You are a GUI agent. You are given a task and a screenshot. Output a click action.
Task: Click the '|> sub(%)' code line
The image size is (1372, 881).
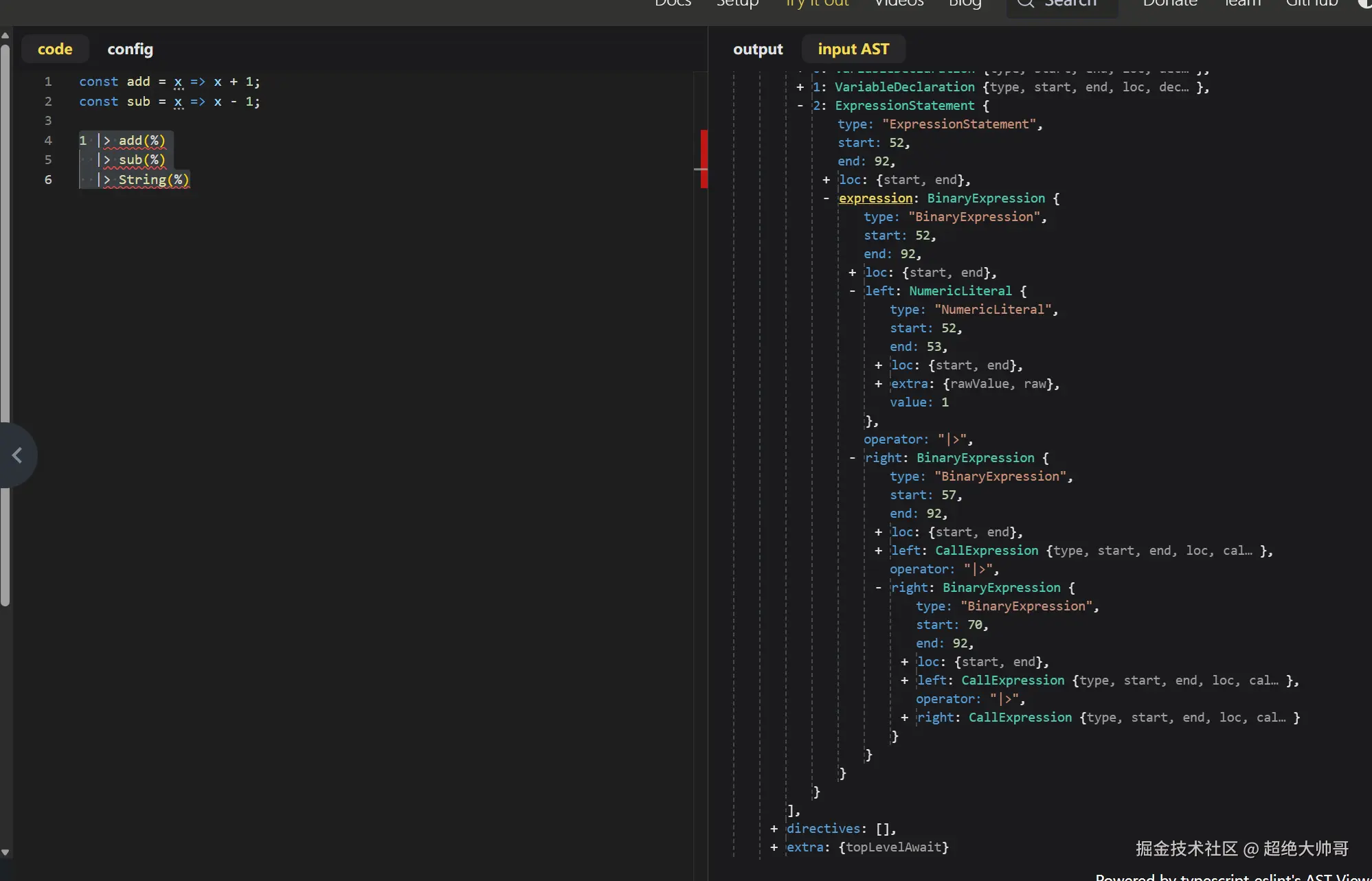(x=131, y=160)
